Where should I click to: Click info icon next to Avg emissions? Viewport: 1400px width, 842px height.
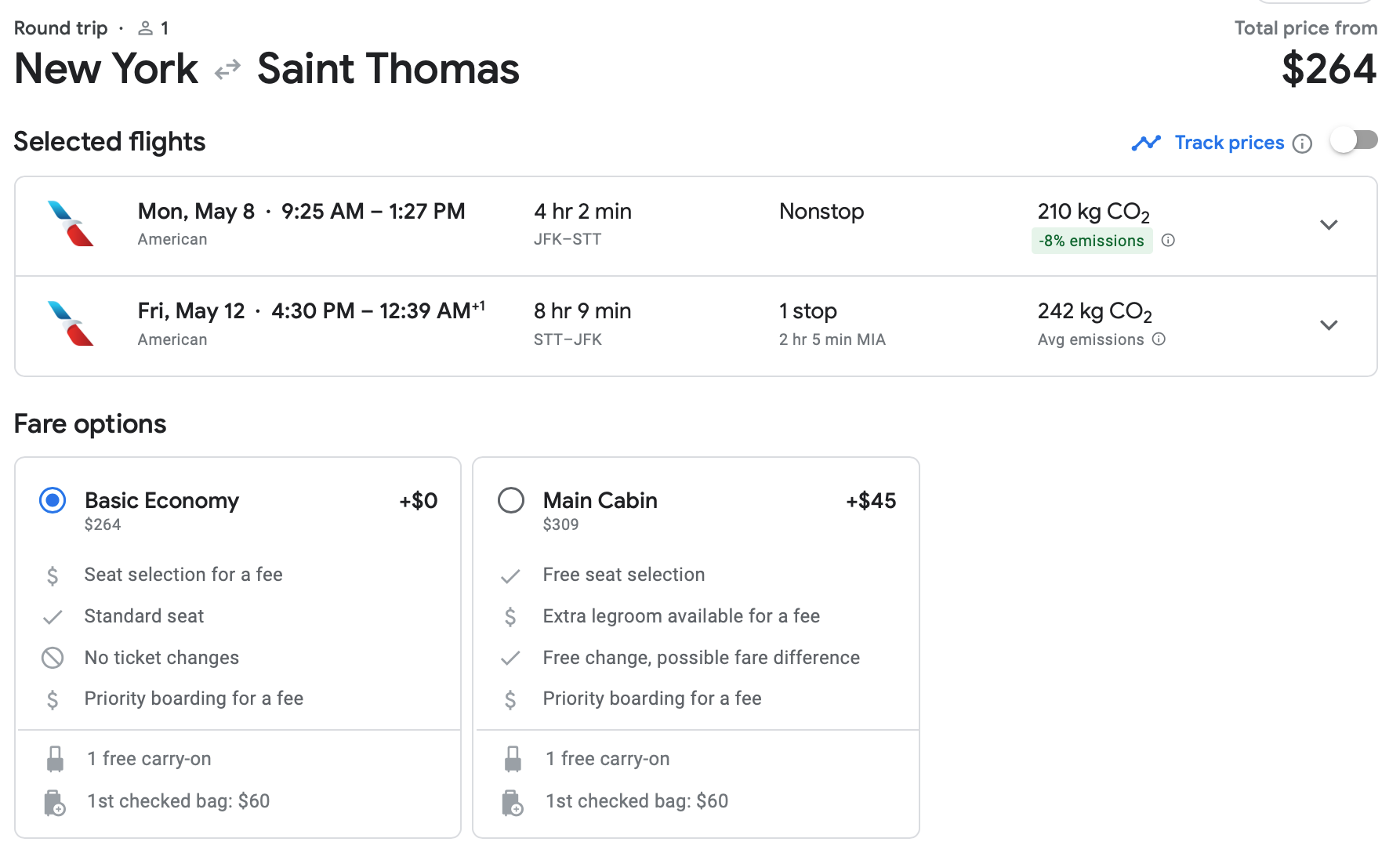click(1159, 339)
